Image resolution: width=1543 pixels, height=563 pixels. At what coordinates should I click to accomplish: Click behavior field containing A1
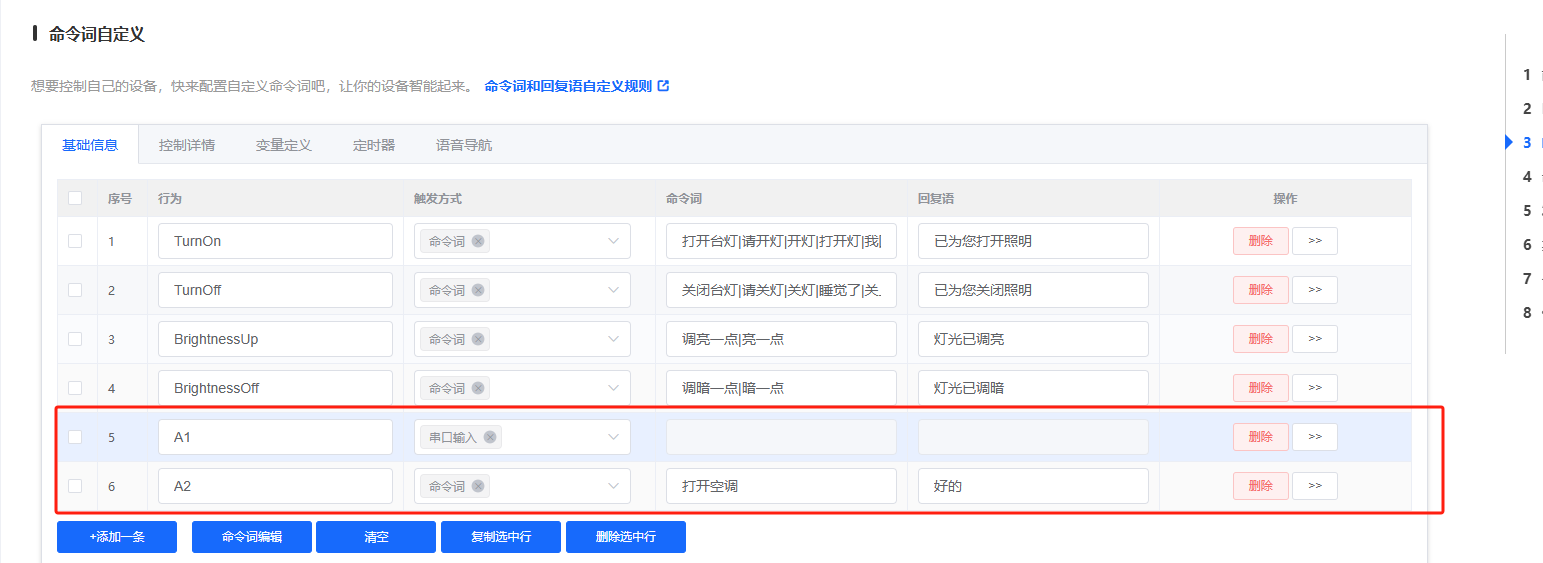275,437
